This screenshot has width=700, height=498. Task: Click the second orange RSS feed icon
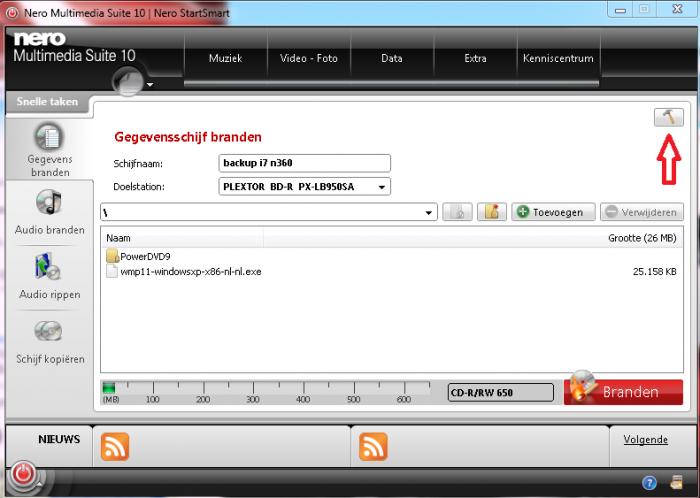373,446
